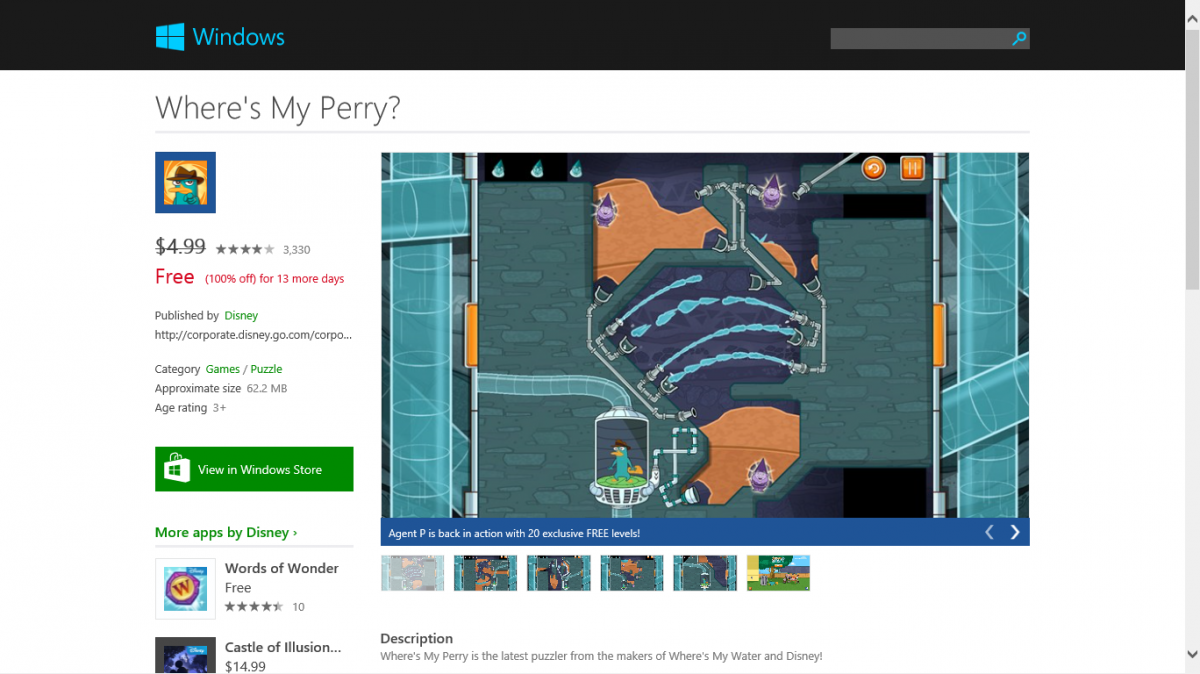This screenshot has width=1200, height=674.
Task: Click the search magnifier icon
Action: [1019, 38]
